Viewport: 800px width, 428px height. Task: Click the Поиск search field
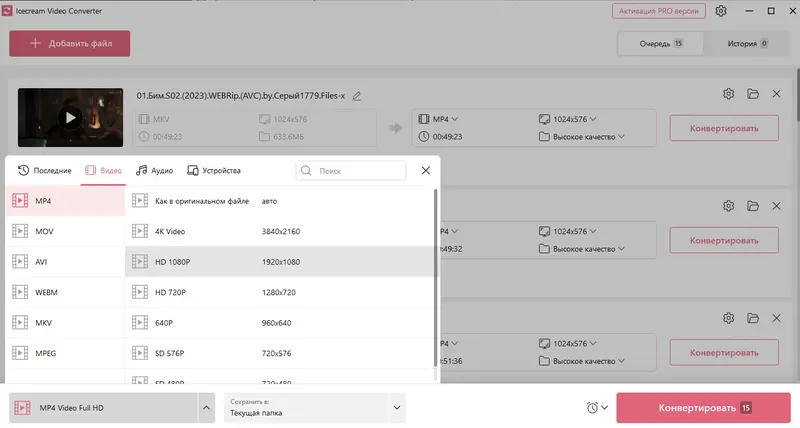click(x=351, y=171)
